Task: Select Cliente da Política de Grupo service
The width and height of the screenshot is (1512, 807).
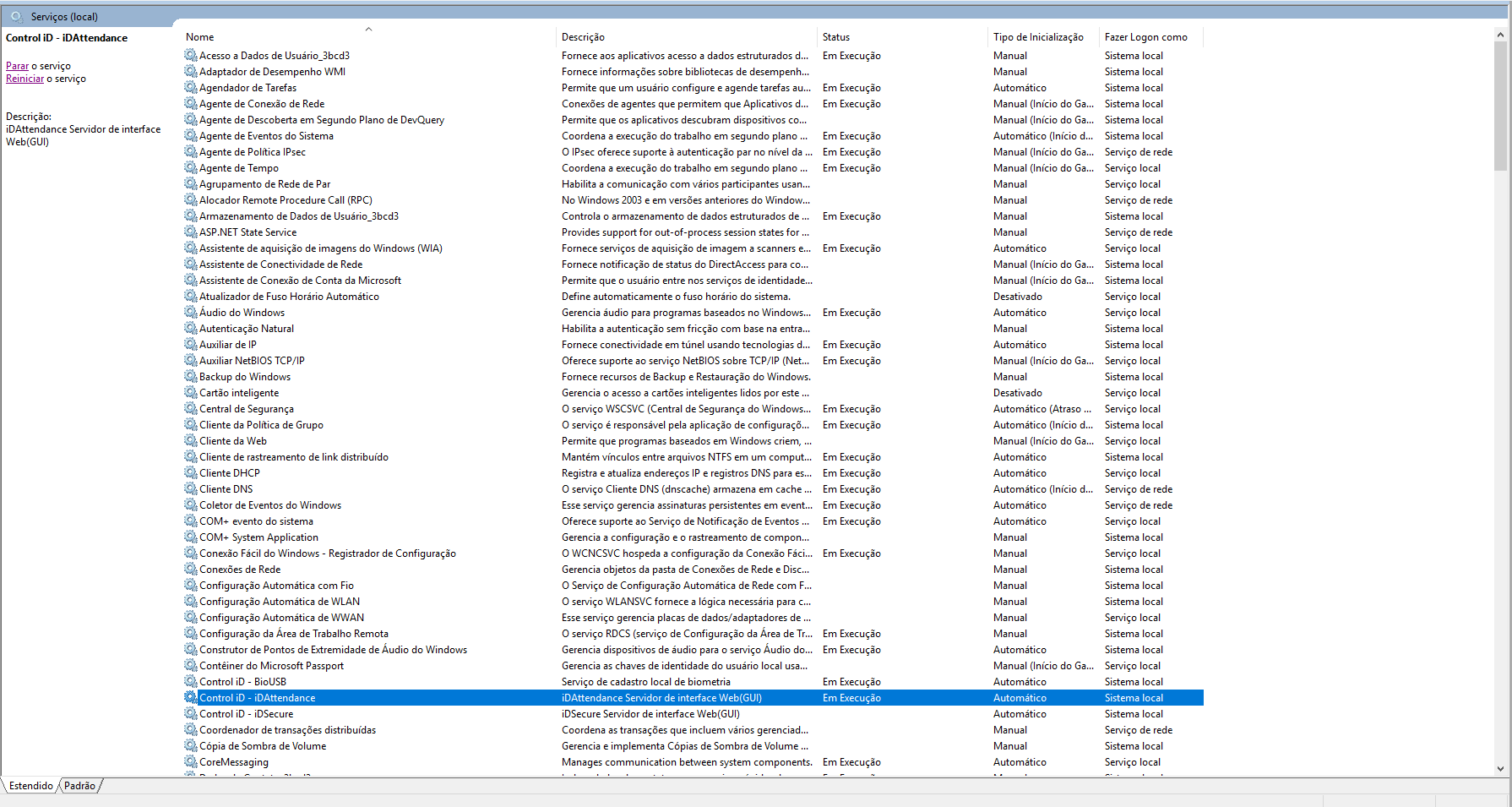Action: [693, 425]
